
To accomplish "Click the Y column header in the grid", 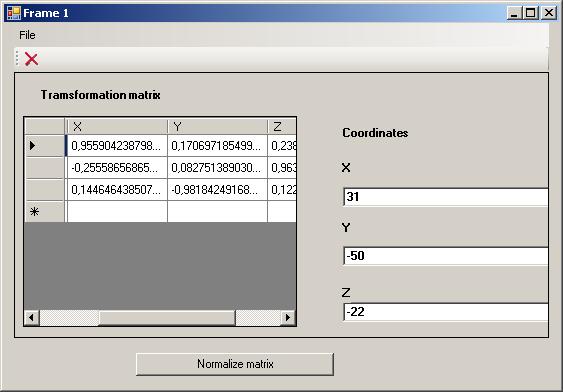I will tap(217, 126).
